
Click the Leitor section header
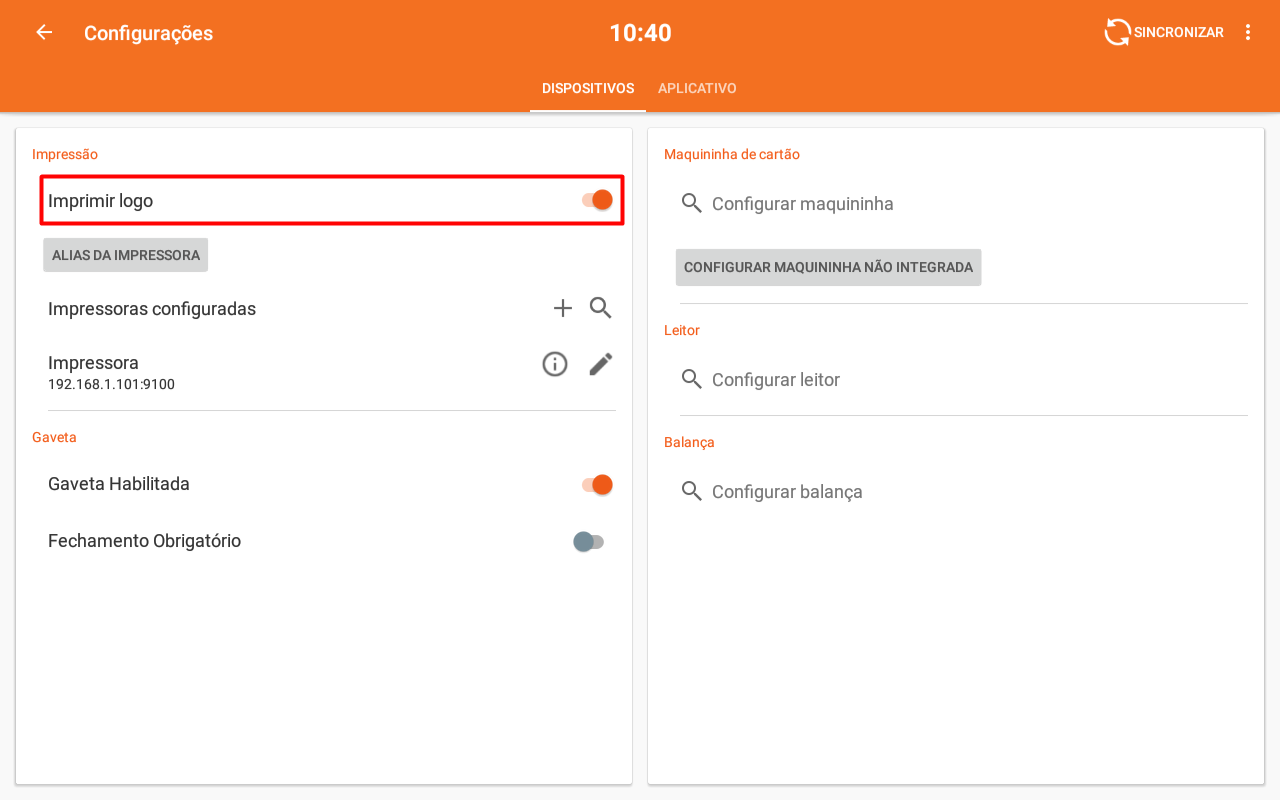[x=682, y=330]
